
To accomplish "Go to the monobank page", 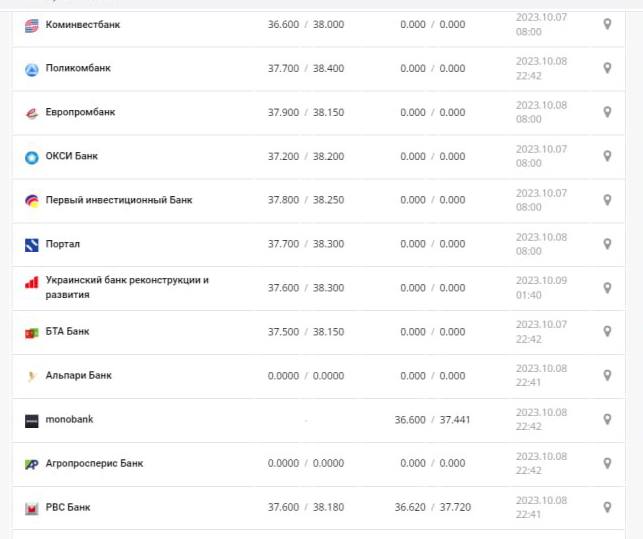I will pyautogui.click(x=69, y=419).
